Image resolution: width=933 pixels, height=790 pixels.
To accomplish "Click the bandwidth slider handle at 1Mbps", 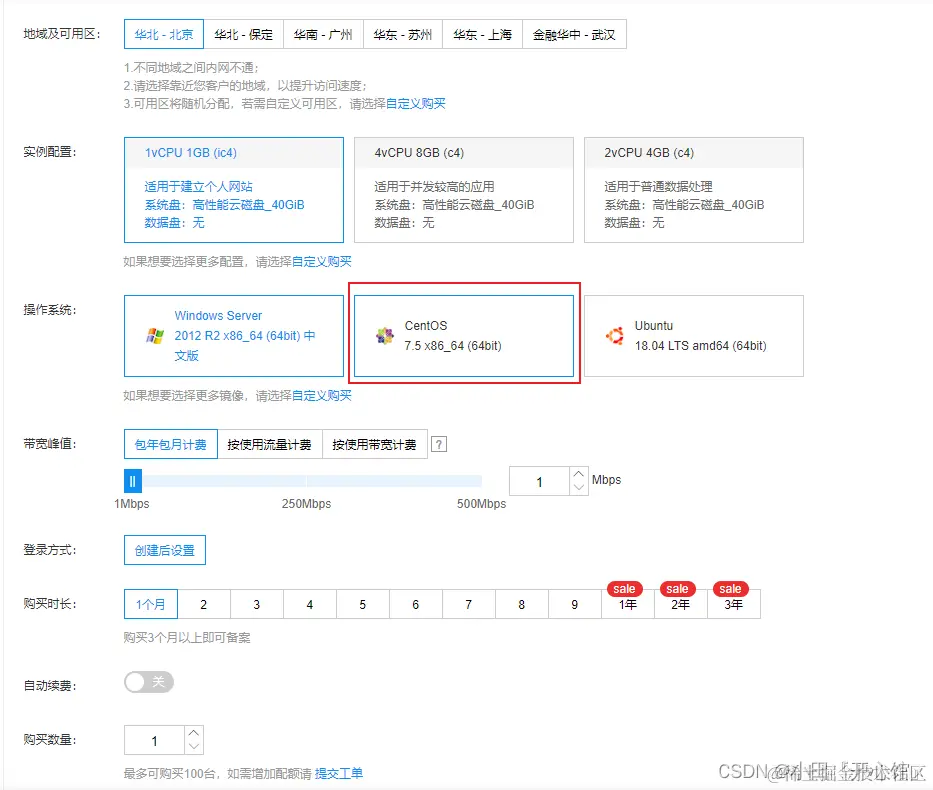I will click(133, 481).
